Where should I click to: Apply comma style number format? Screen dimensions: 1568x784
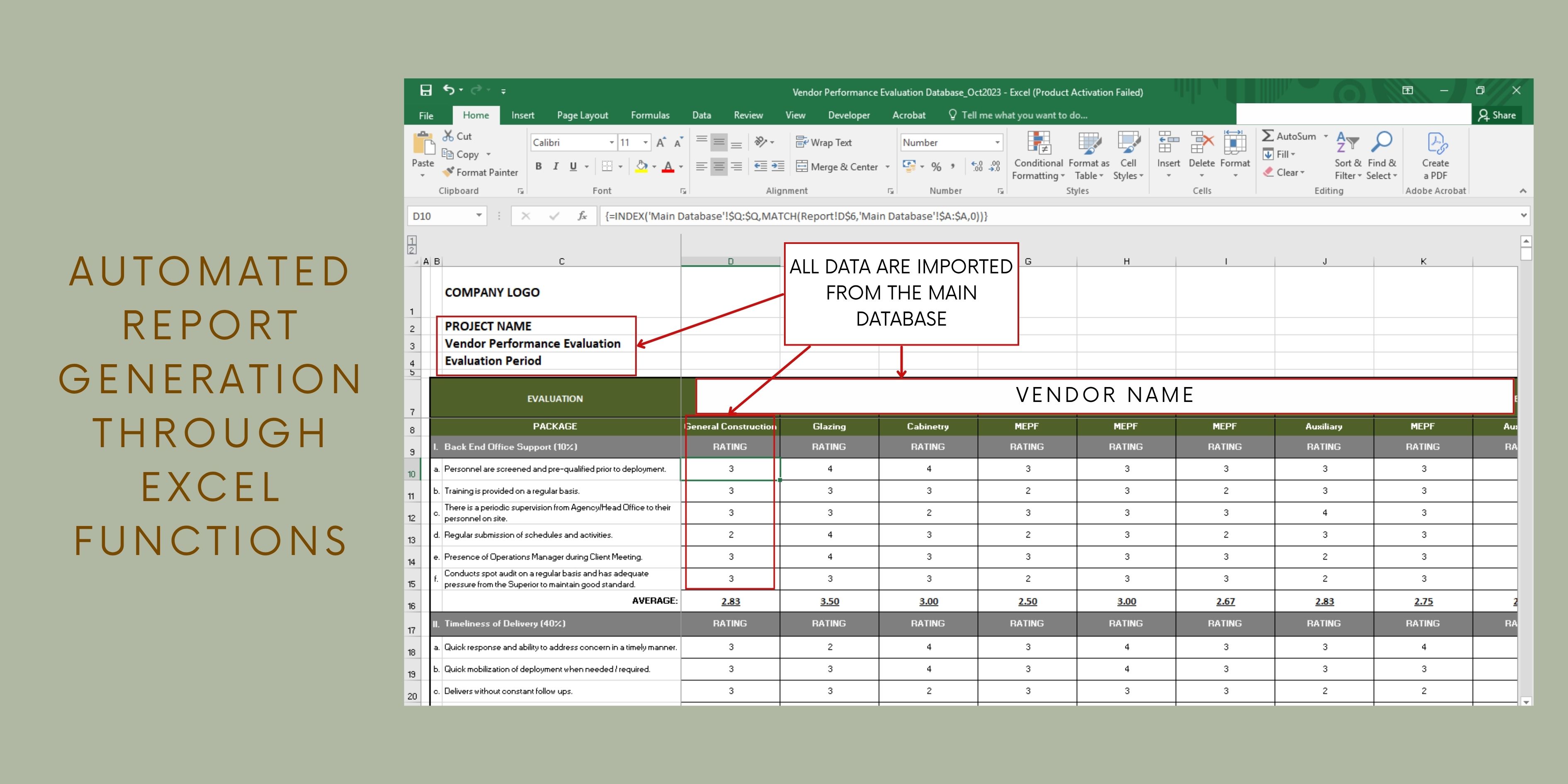pos(952,166)
